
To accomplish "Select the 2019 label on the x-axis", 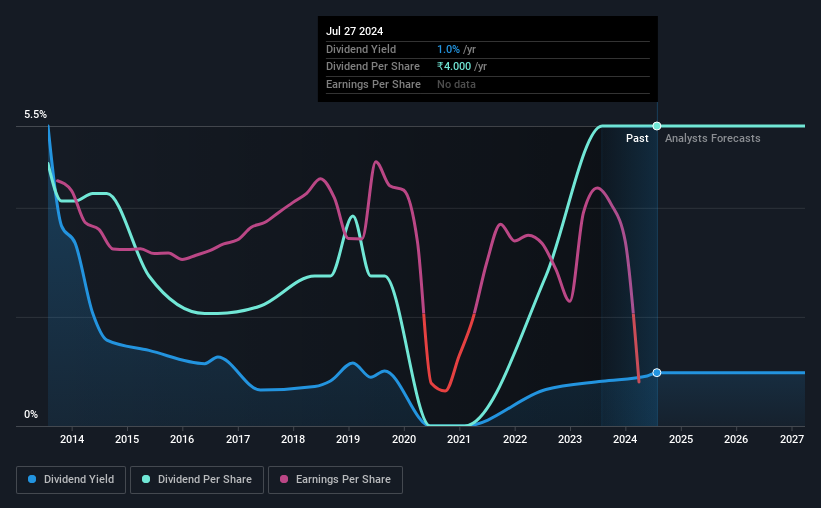I will pyautogui.click(x=348, y=439).
